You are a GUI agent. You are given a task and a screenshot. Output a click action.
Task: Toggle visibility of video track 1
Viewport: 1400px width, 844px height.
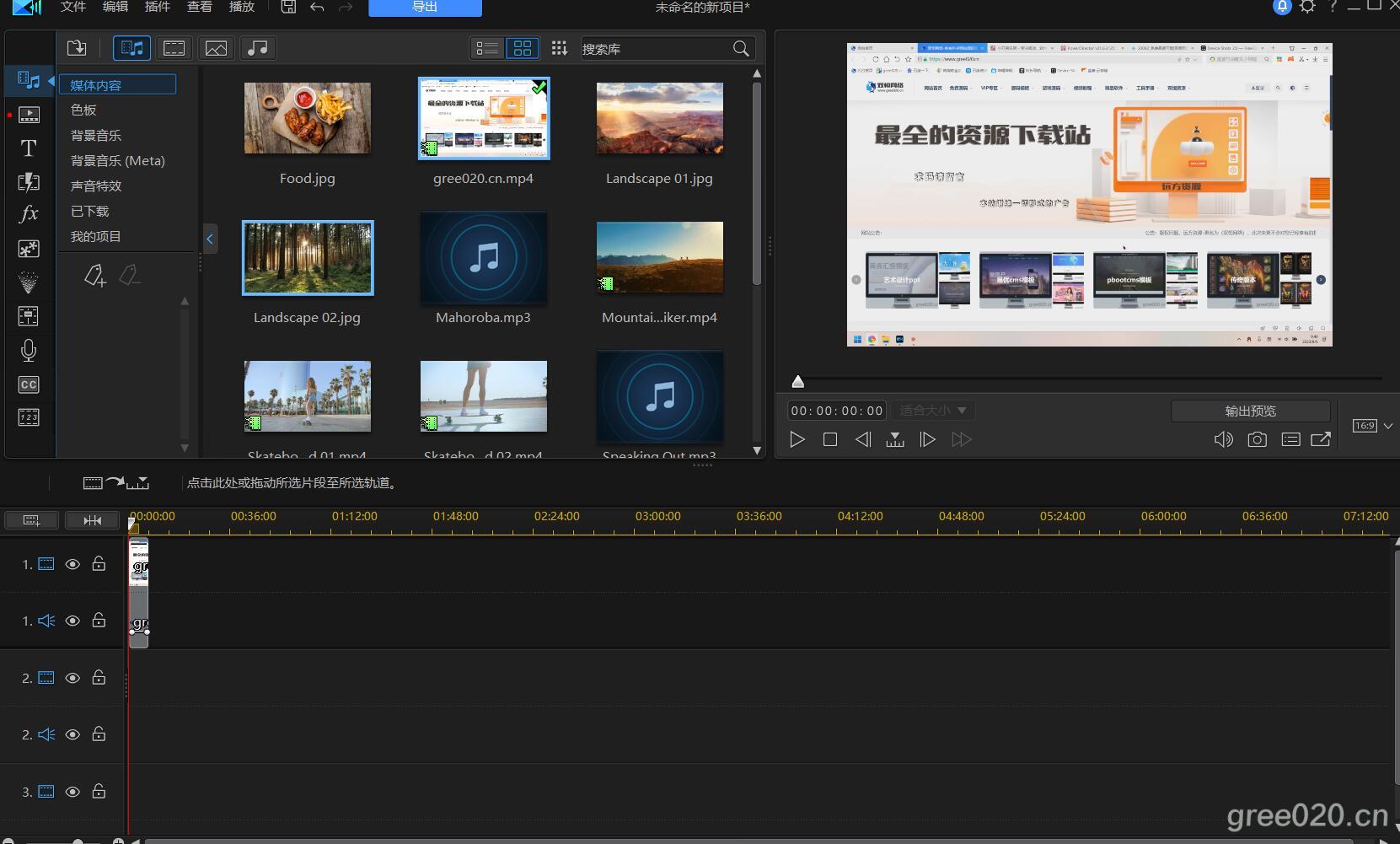(72, 564)
